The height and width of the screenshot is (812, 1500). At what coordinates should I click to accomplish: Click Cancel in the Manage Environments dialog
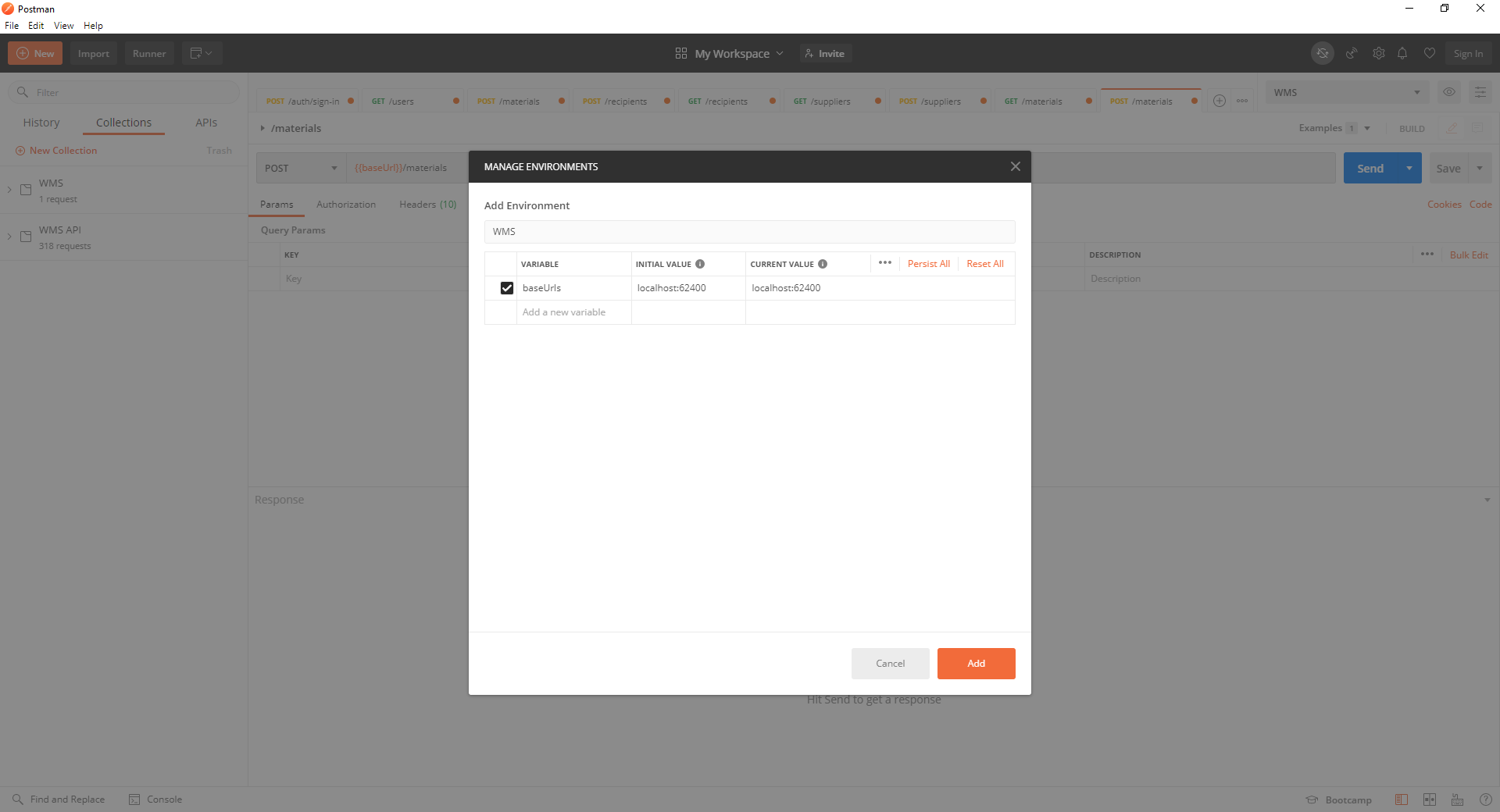[891, 664]
